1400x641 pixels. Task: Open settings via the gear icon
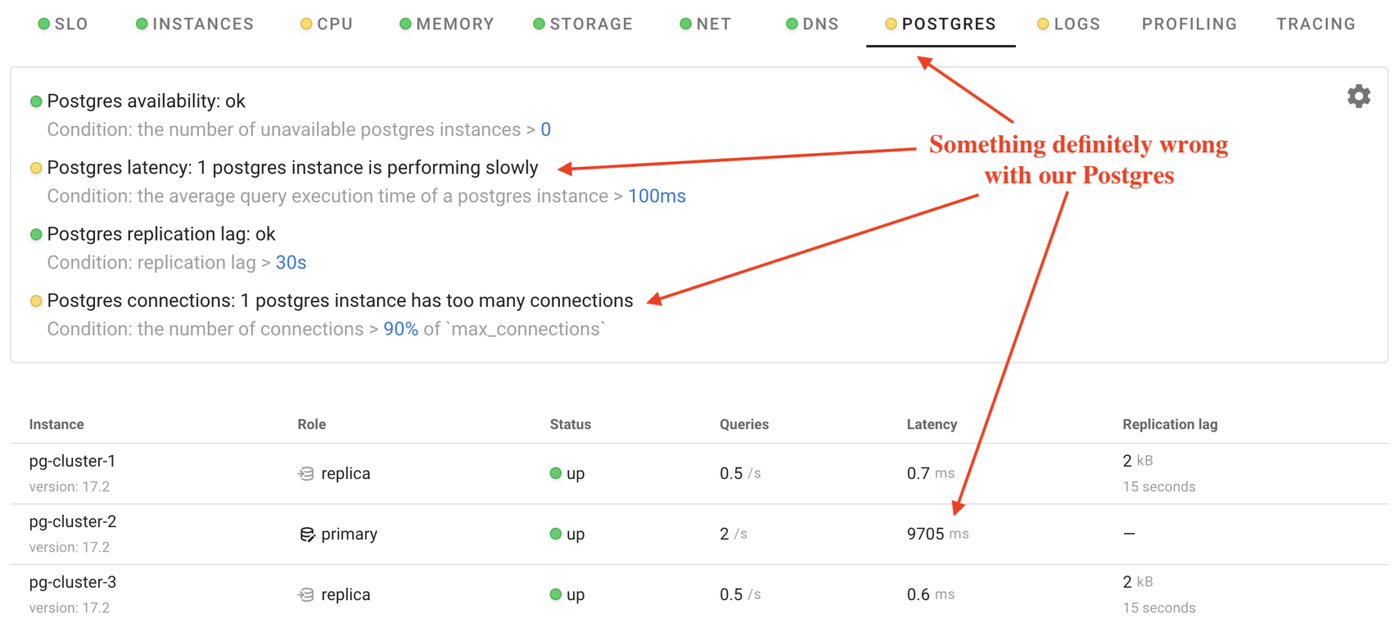coord(1358,95)
